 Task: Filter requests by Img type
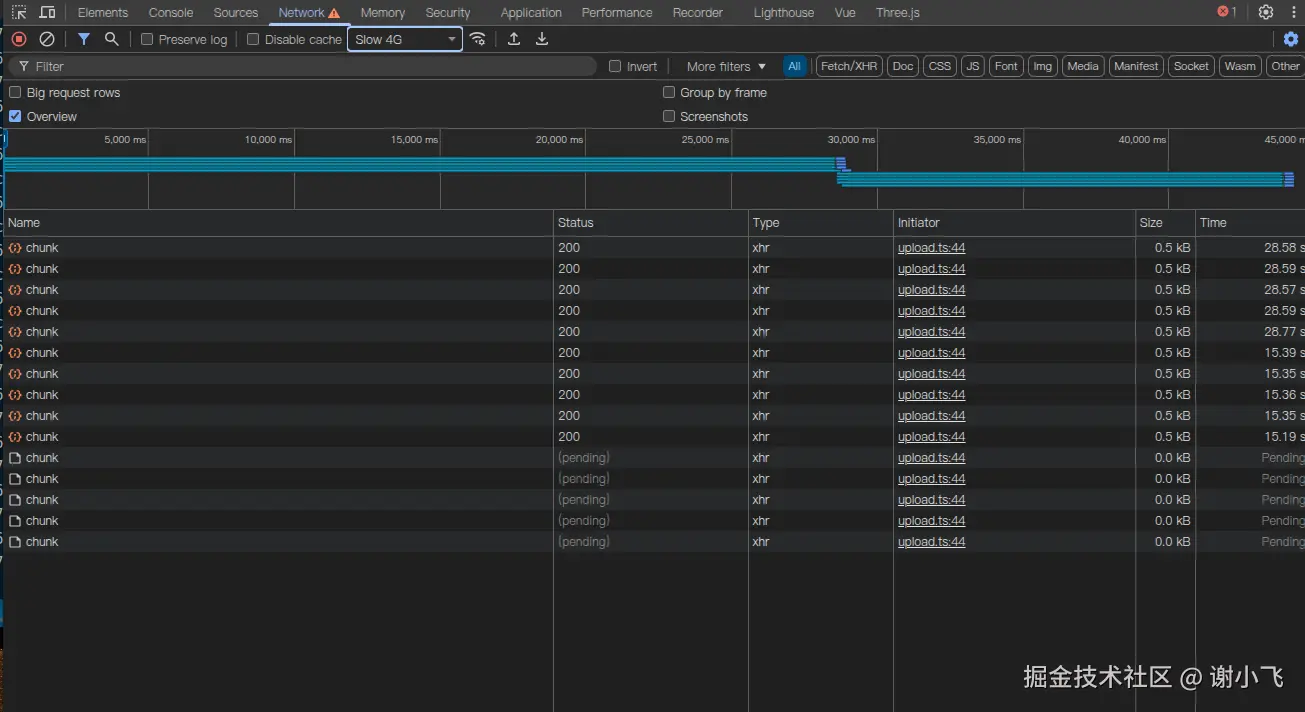tap(1043, 66)
